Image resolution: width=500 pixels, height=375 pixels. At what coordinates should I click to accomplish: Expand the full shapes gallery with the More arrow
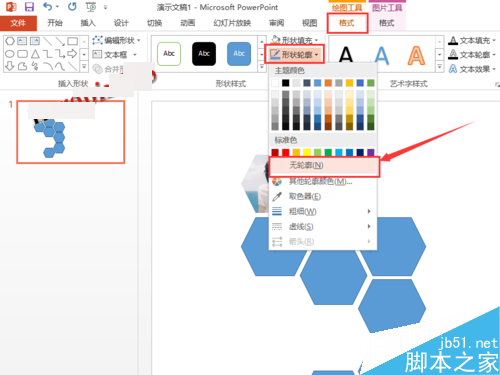coord(84,67)
